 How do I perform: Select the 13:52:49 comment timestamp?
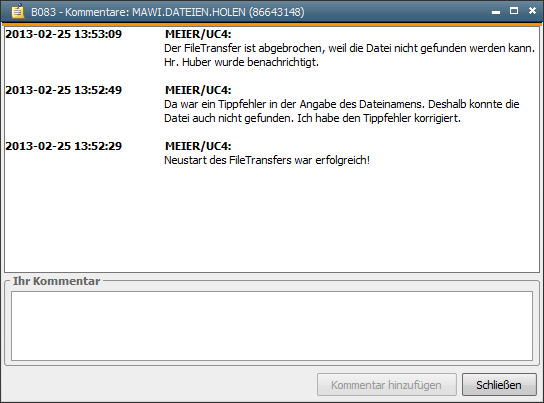63,90
